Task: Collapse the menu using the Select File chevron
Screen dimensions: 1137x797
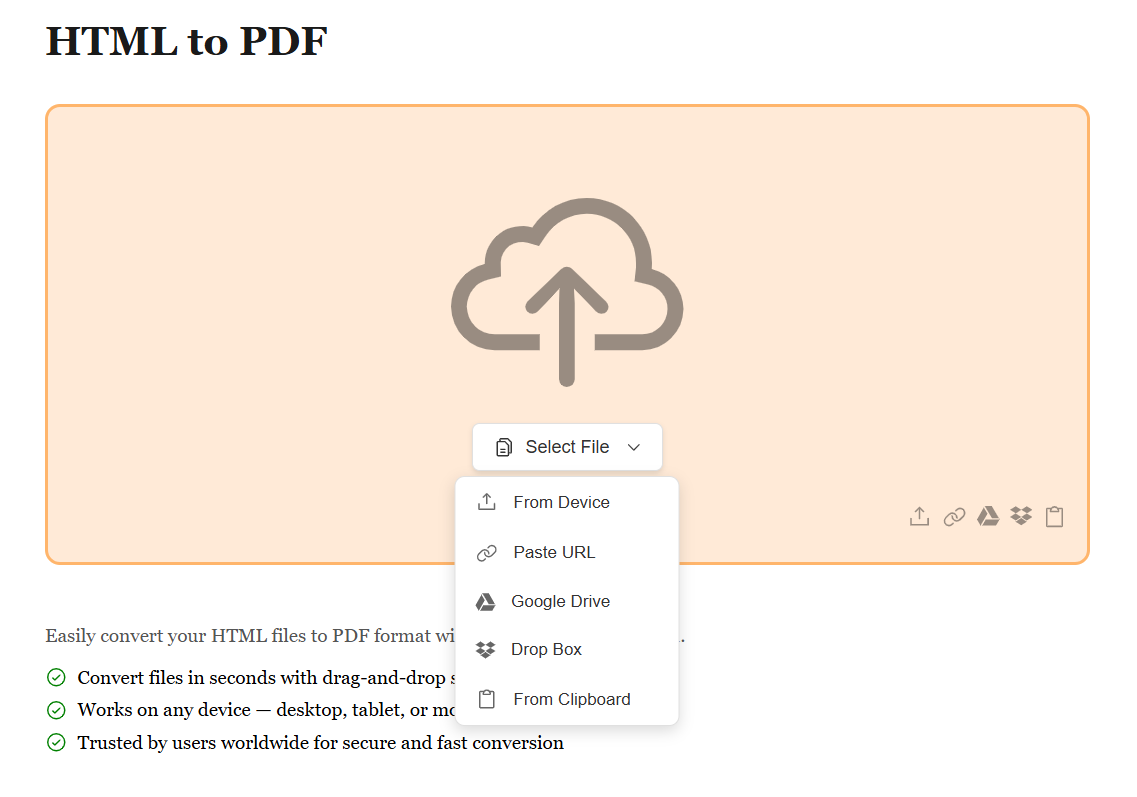Action: point(633,447)
